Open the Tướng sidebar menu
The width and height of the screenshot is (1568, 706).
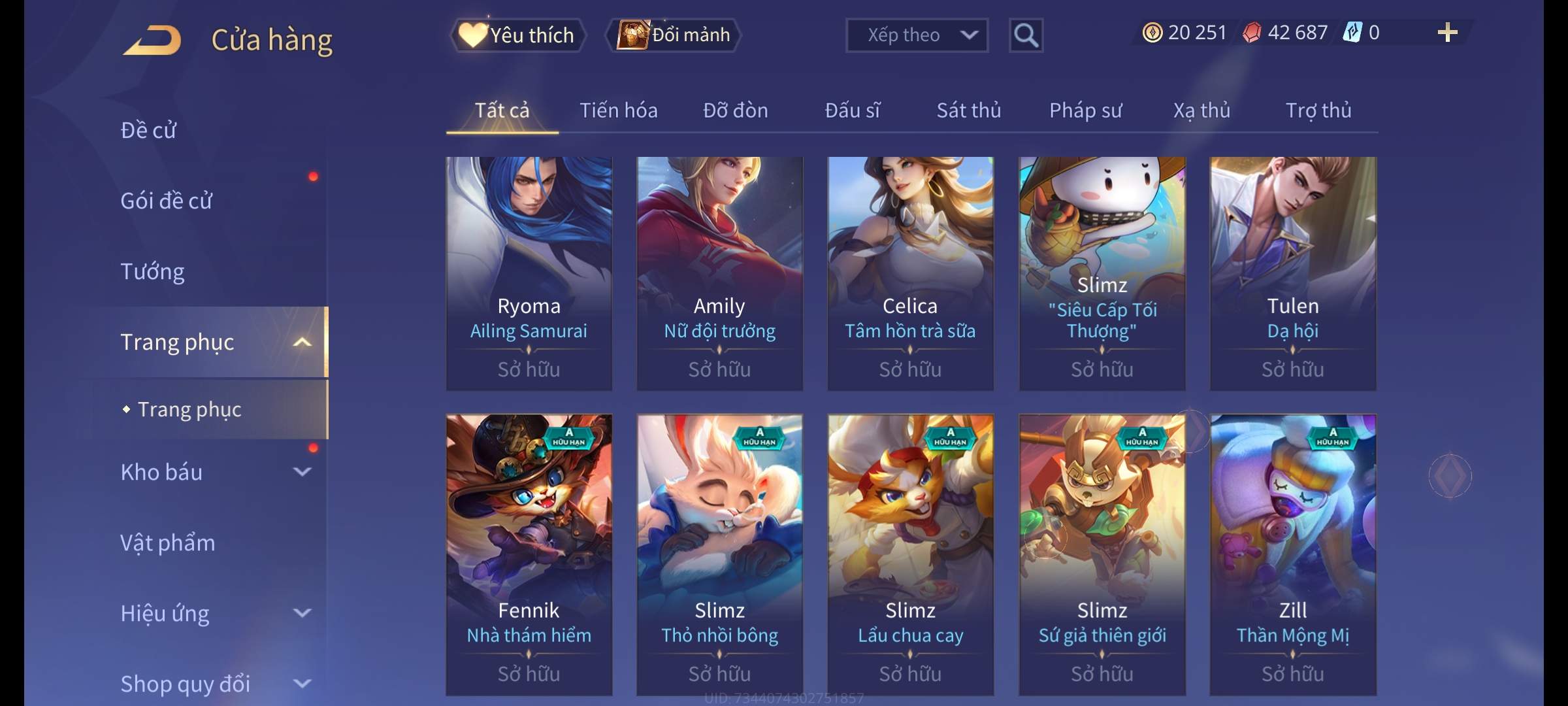point(152,271)
